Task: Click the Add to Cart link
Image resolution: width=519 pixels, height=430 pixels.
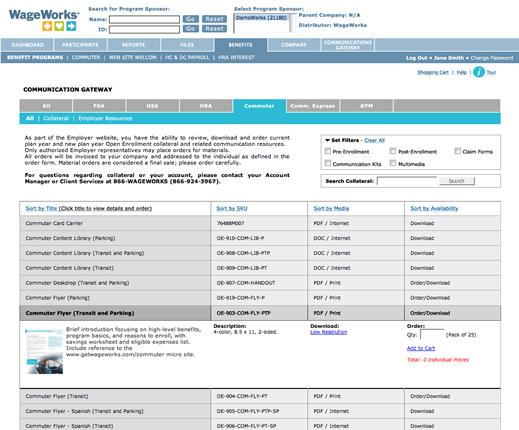Action: click(421, 348)
